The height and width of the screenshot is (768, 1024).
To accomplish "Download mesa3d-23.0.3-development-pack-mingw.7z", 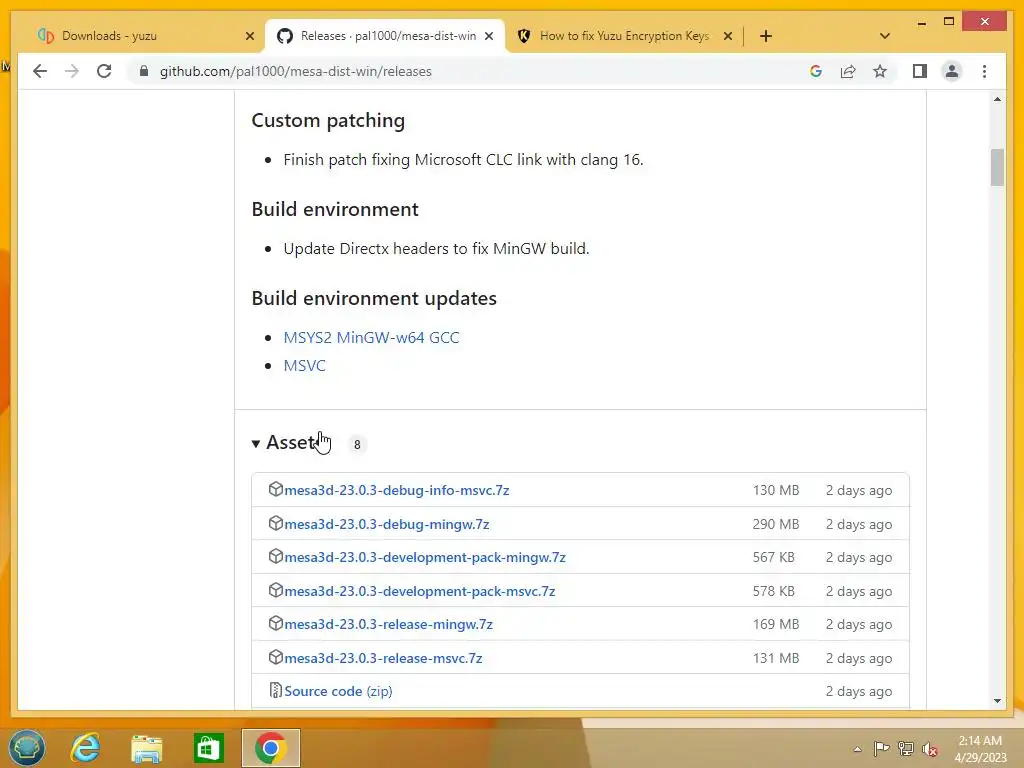I will pos(425,558).
